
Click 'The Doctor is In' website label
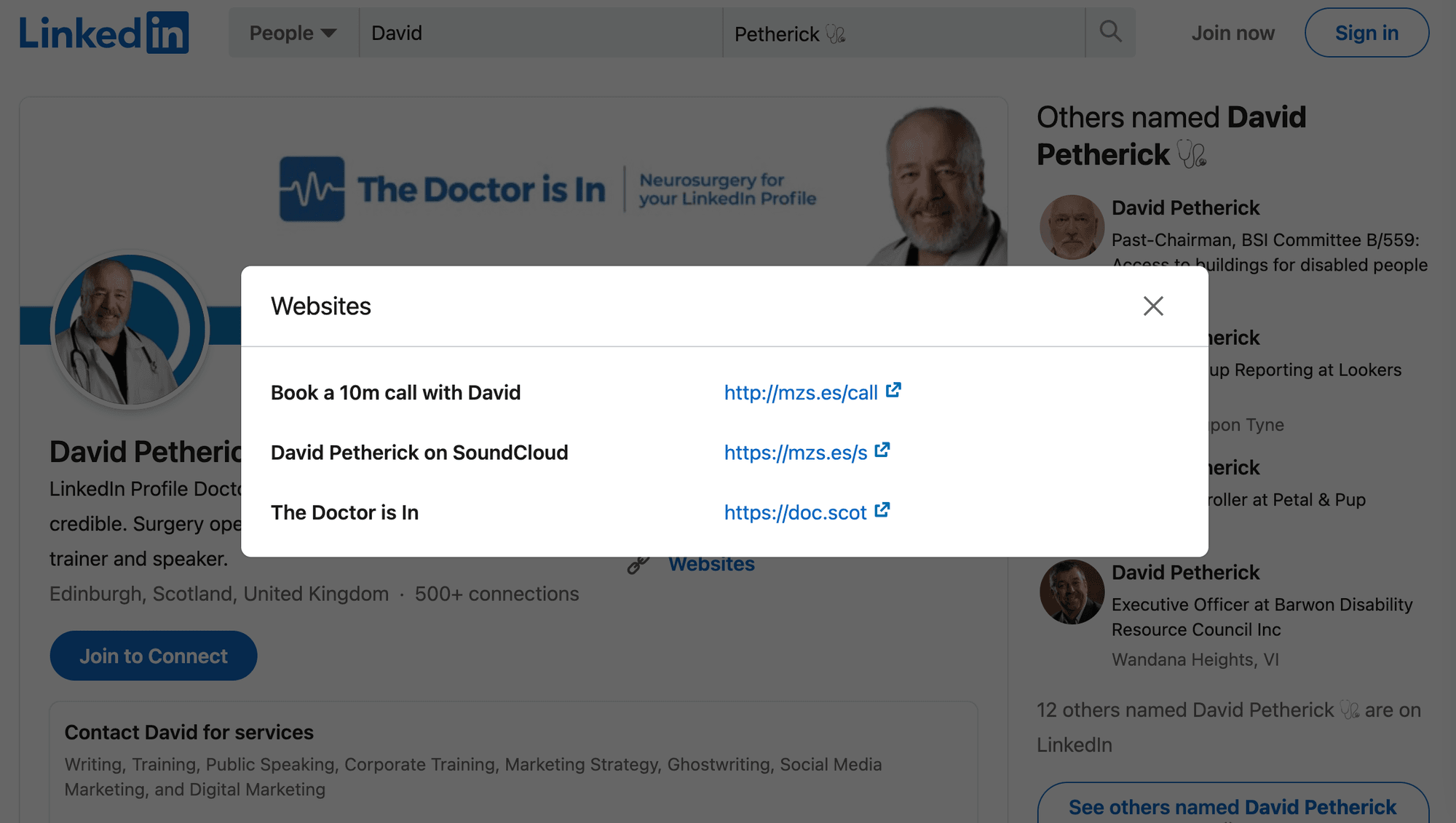(344, 513)
